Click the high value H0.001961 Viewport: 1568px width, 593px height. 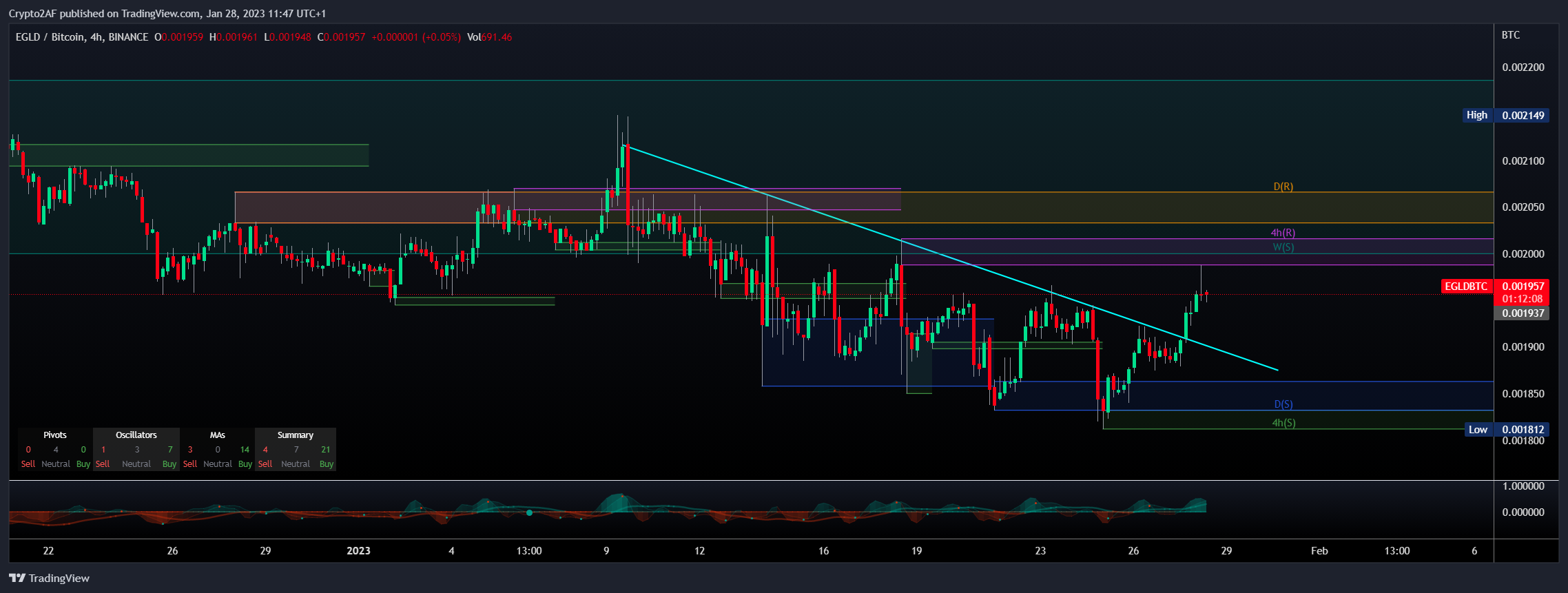(x=233, y=37)
